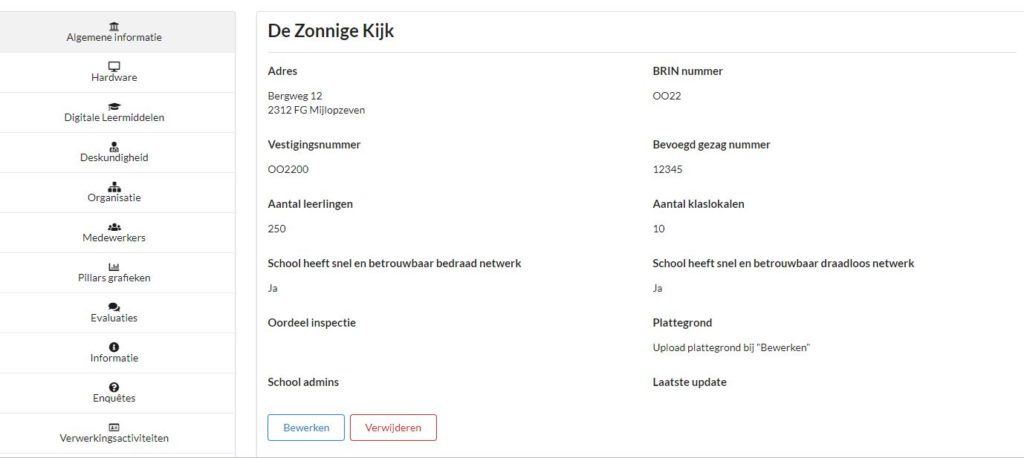Image resolution: width=1024 pixels, height=458 pixels.
Task: Open the speech bubbles icon for Evaluaties
Action: pos(114,306)
